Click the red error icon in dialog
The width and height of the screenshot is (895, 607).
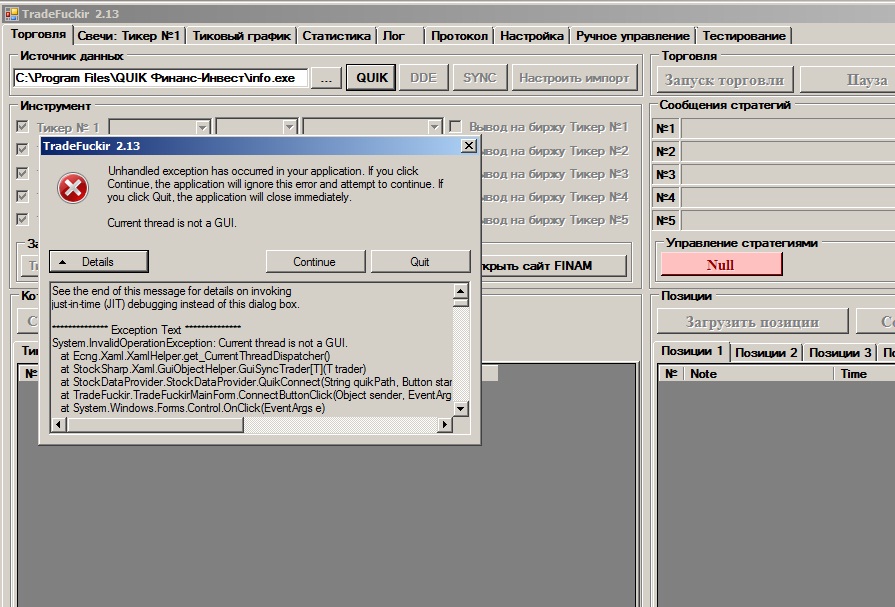[72, 187]
